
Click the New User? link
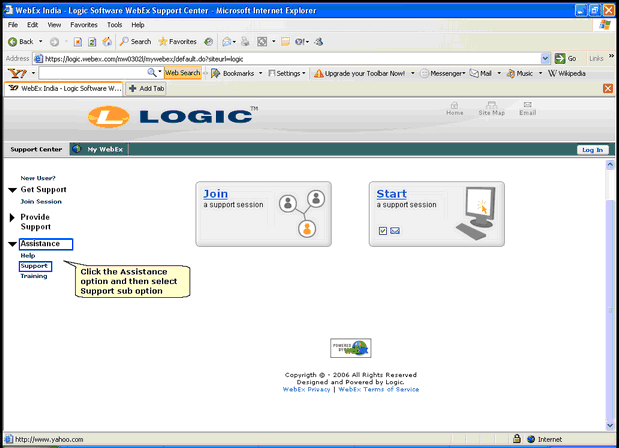[38, 178]
